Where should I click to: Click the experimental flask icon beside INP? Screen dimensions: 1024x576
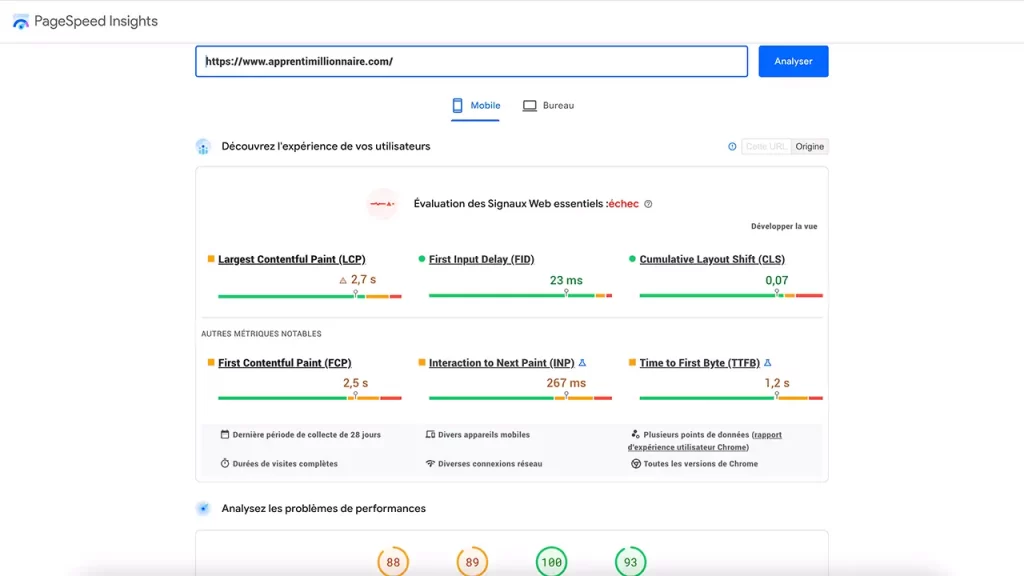click(x=582, y=362)
